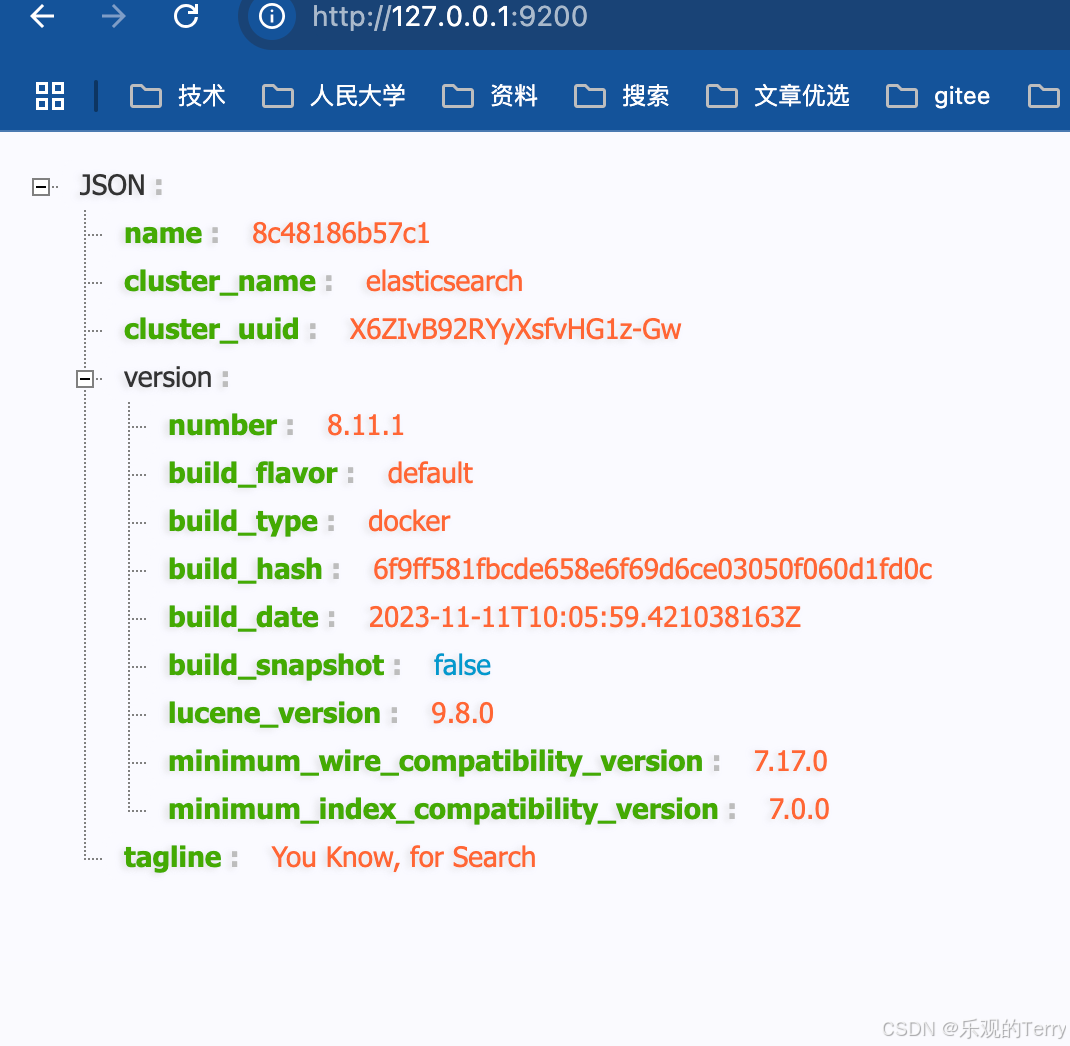The height and width of the screenshot is (1046, 1070).
Task: Click the value X6ZIvB92RYyXsfvHG1z-Gw
Action: pos(515,329)
